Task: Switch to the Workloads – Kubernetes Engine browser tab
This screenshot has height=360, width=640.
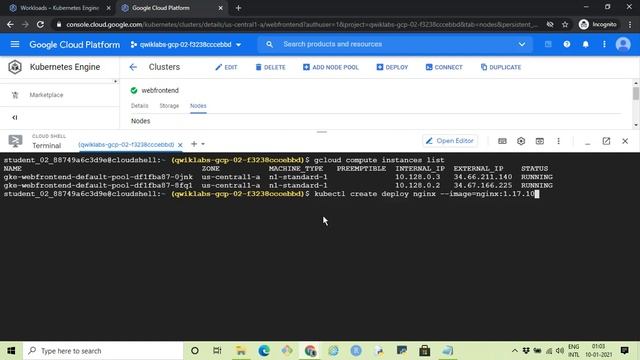Action: [60, 8]
